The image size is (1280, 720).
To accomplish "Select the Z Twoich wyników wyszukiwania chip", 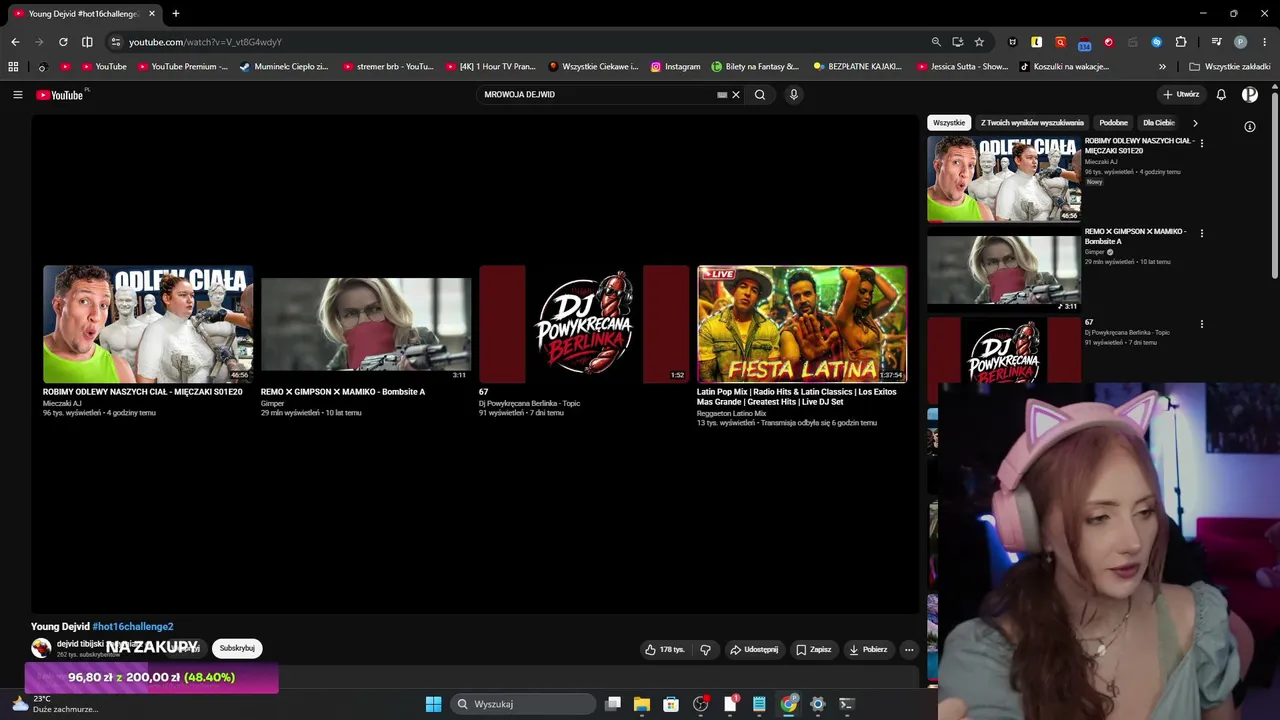I will coord(1032,123).
